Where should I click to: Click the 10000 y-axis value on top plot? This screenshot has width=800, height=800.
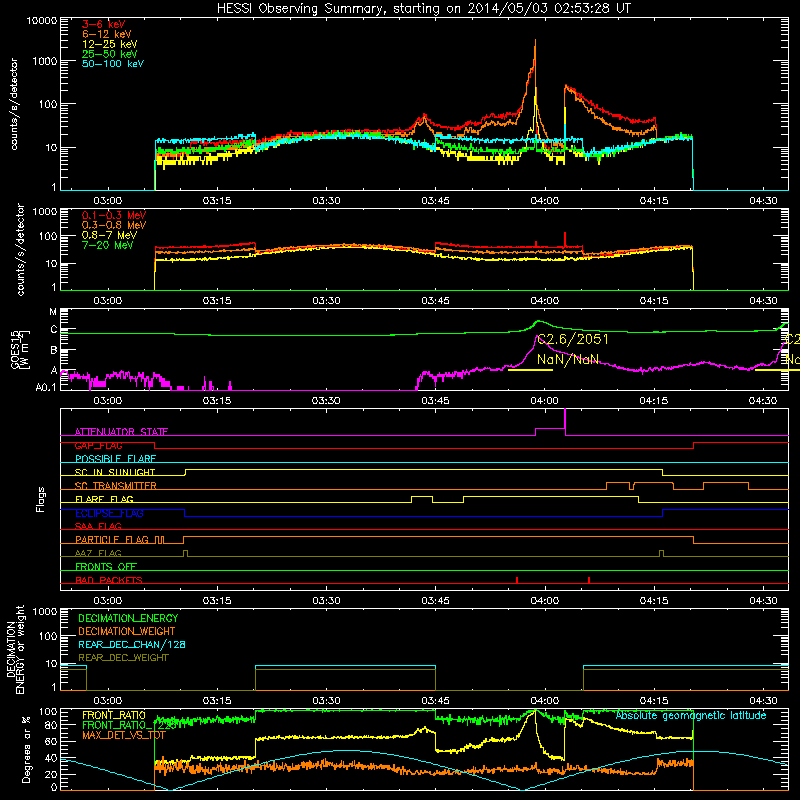pyautogui.click(x=42, y=21)
